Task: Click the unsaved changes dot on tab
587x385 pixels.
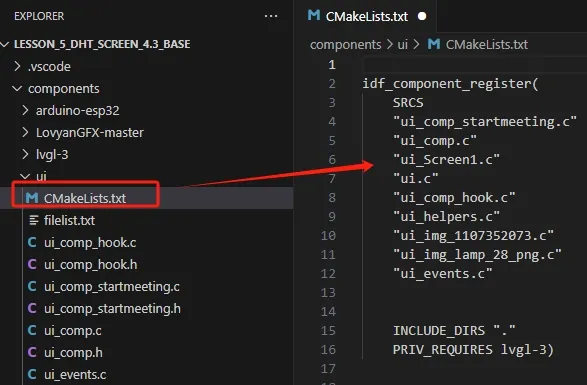Action: click(422, 16)
